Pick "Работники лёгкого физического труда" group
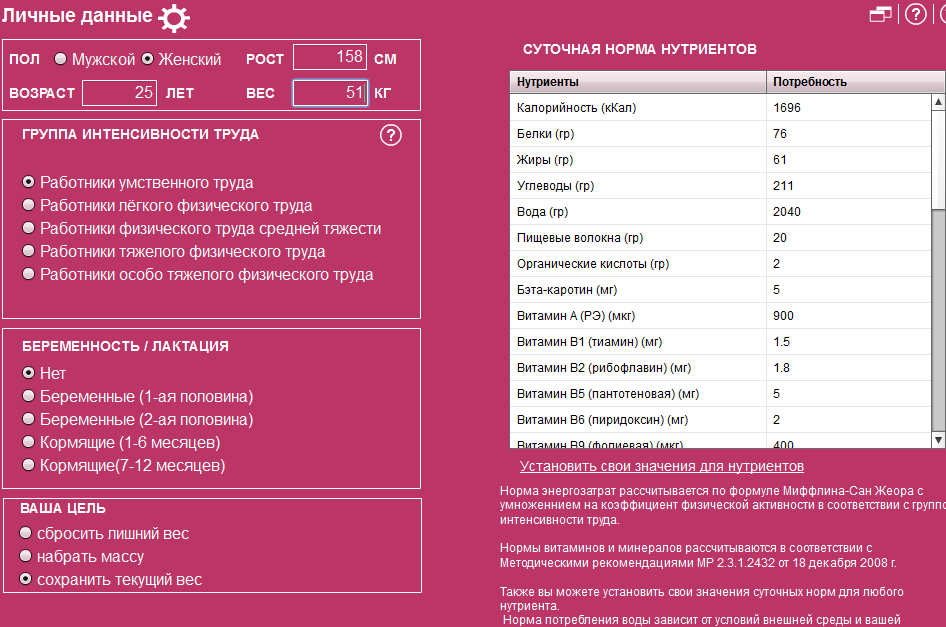This screenshot has height=627, width=946. 28,207
